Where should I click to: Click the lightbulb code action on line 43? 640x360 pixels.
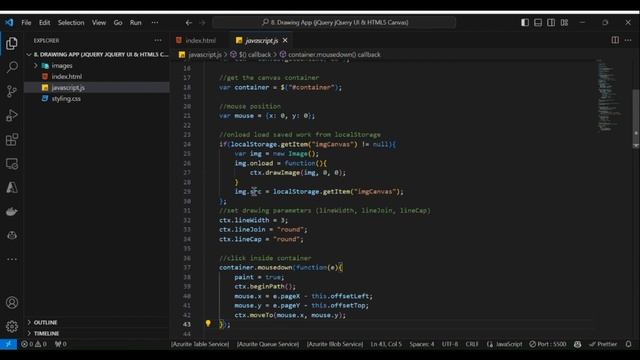point(208,324)
